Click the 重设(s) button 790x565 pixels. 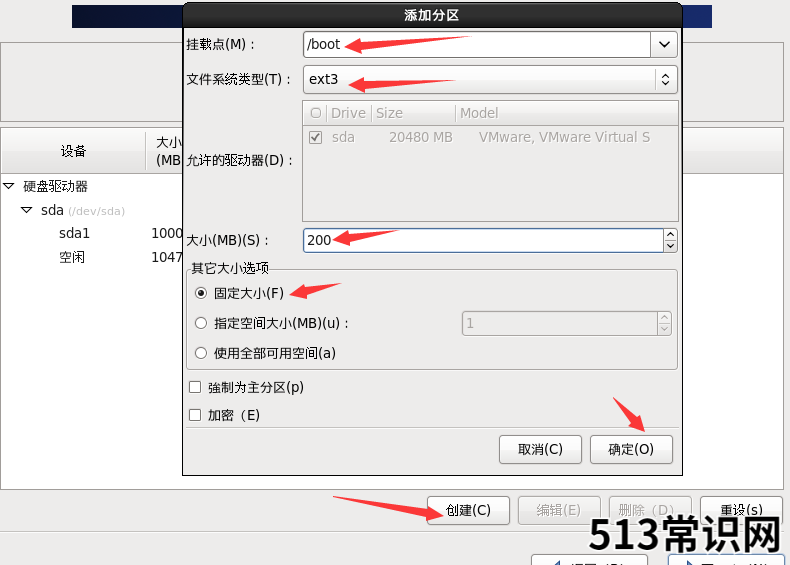pos(741,510)
